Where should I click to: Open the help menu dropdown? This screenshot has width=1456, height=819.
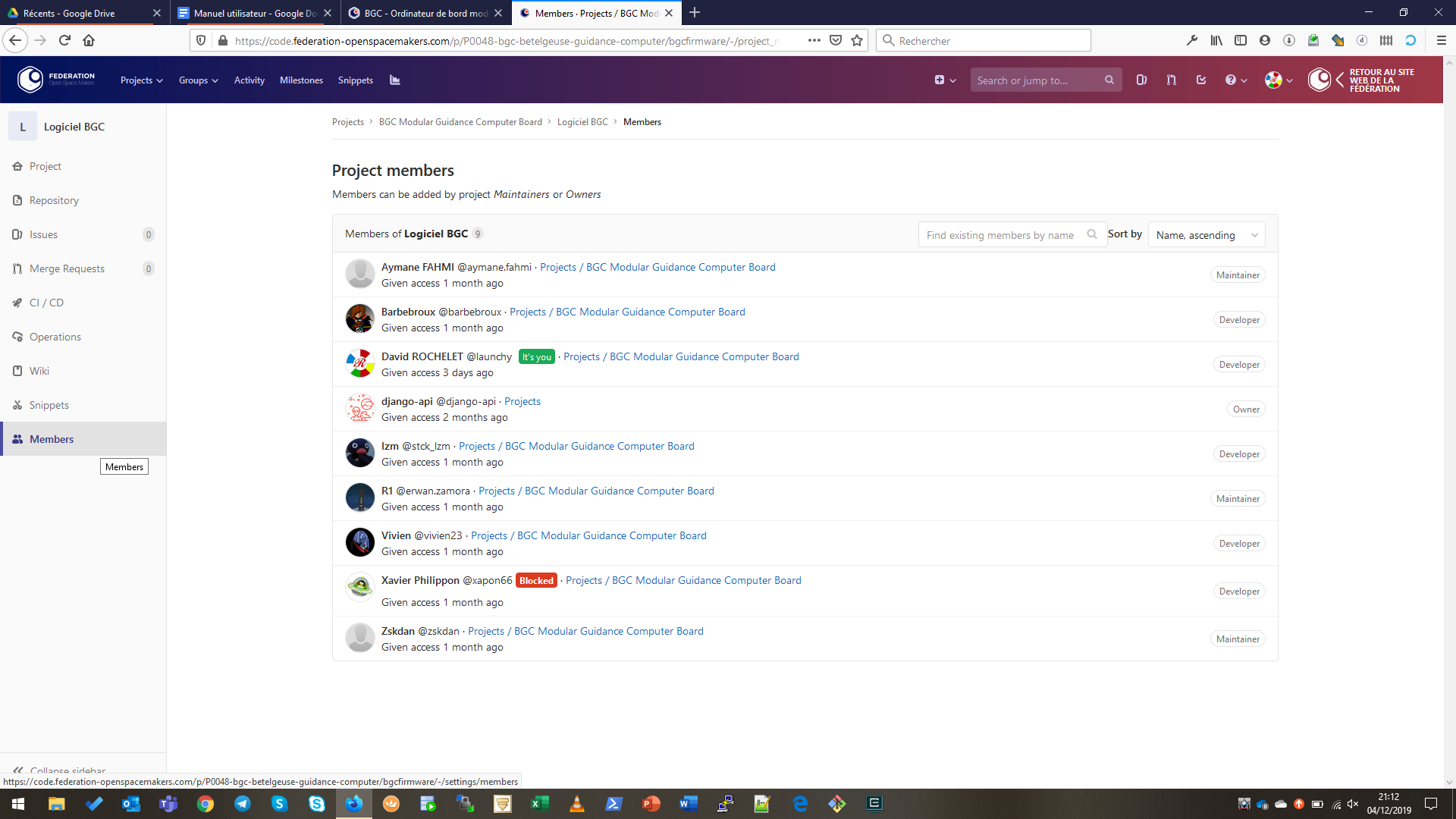1235,80
